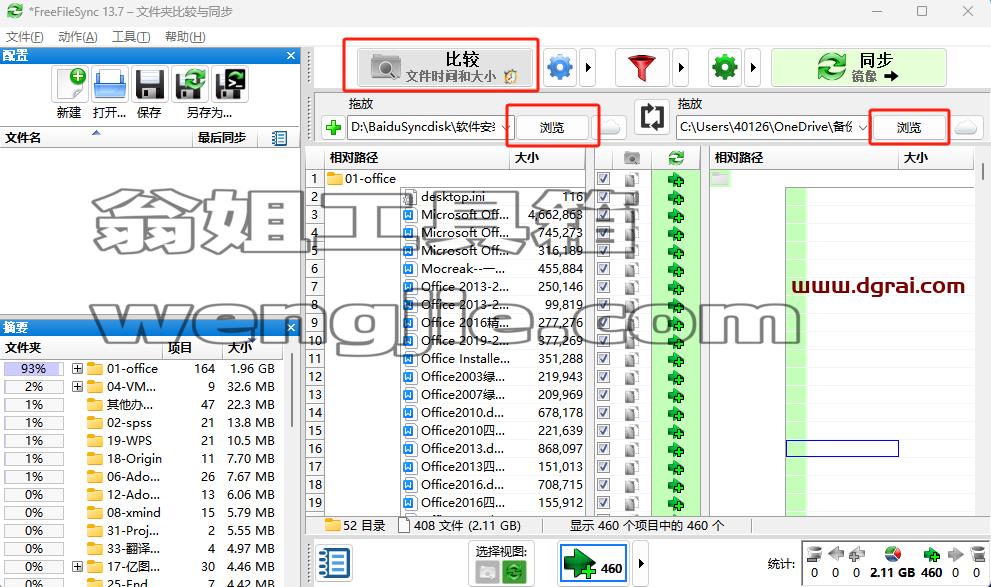Click statistics green plus create-right icon

click(x=932, y=555)
